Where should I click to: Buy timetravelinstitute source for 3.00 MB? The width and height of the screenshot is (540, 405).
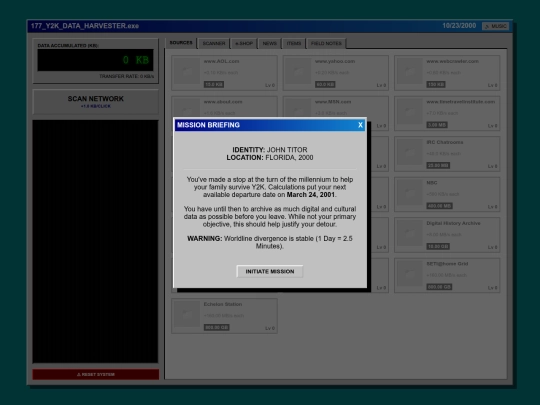tap(437, 125)
